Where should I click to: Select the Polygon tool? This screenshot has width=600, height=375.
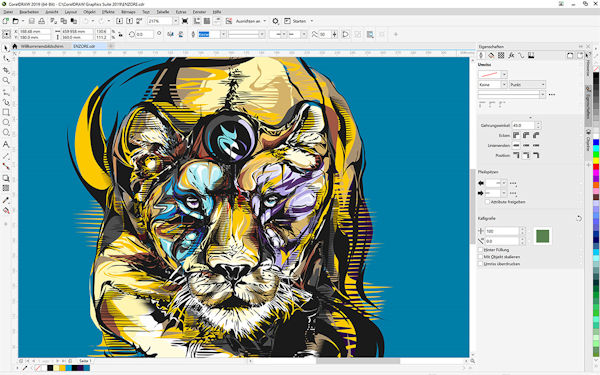[x=6, y=132]
